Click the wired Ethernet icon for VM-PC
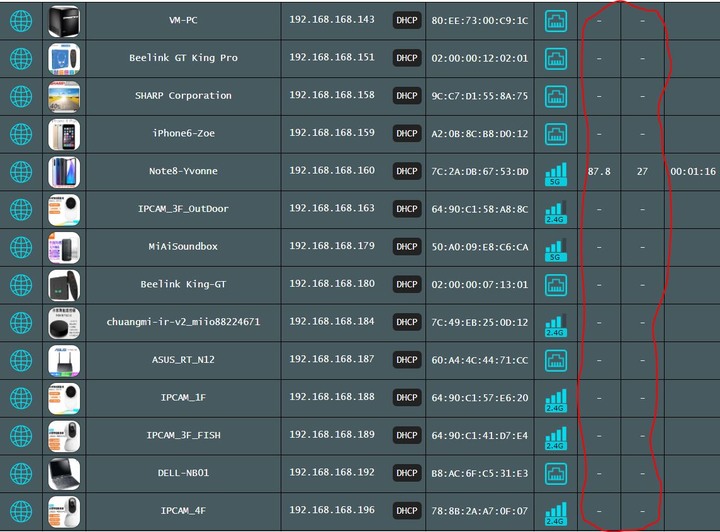 tap(556, 21)
